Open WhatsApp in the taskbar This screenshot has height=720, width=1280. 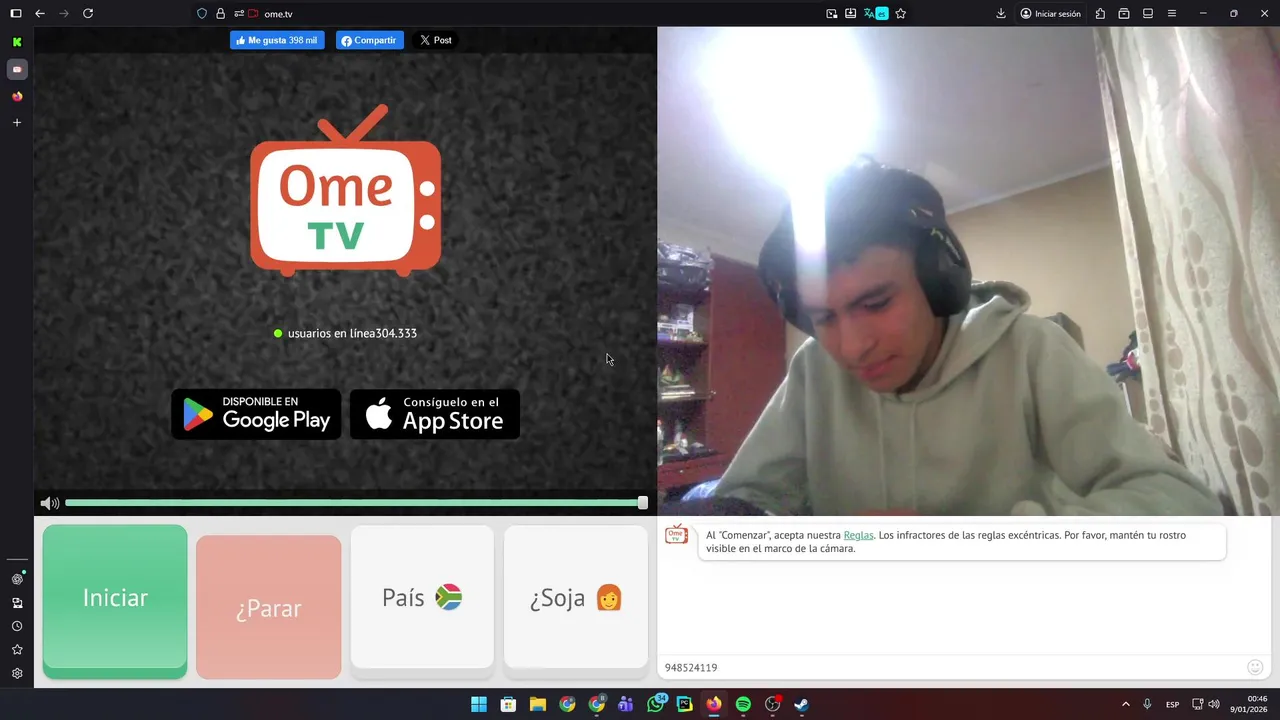pos(656,704)
